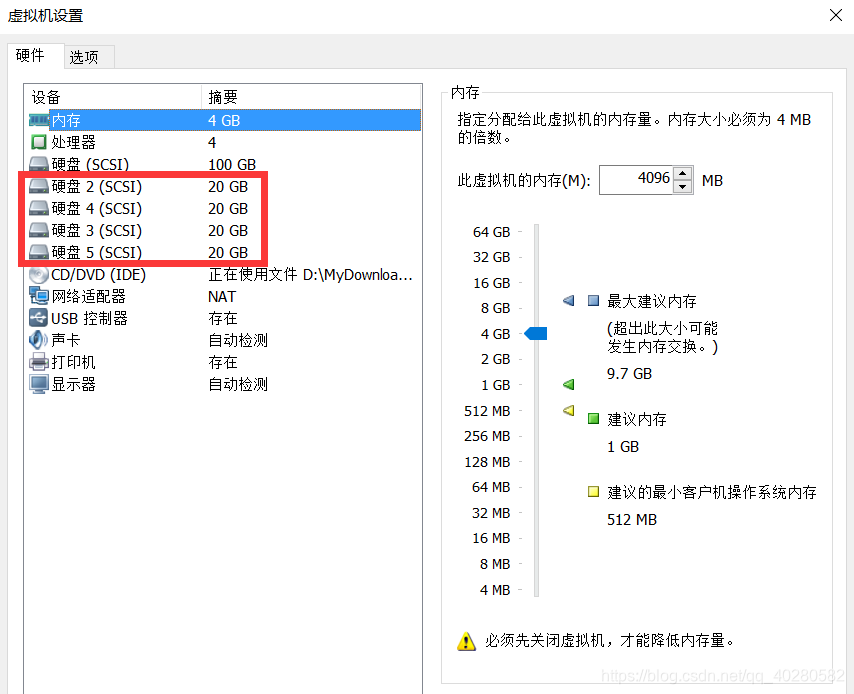Click the disk icon for 硬盘 4 (SCSI)
The image size is (854, 694).
click(x=39, y=208)
